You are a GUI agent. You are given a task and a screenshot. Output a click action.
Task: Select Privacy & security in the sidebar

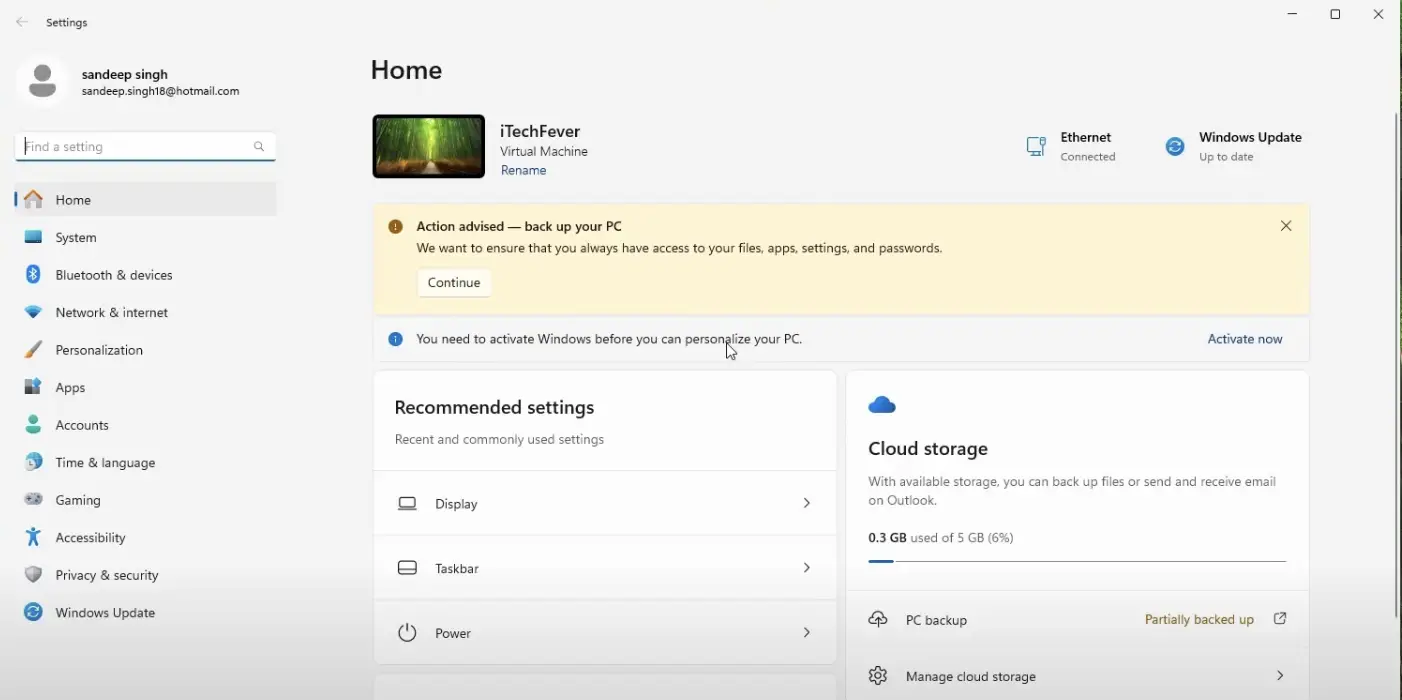(146, 575)
